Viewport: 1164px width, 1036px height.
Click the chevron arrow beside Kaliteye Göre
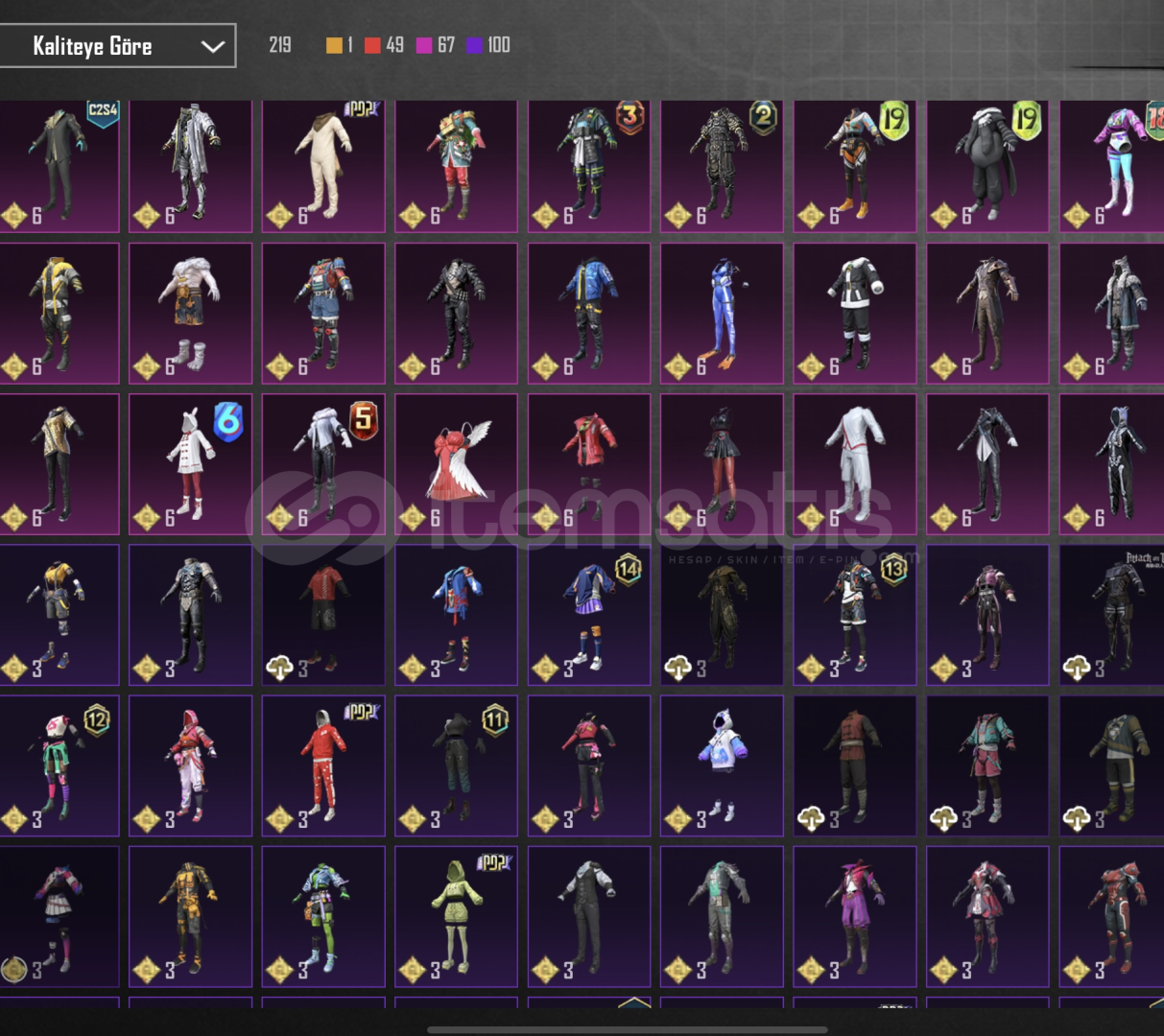pyautogui.click(x=213, y=46)
